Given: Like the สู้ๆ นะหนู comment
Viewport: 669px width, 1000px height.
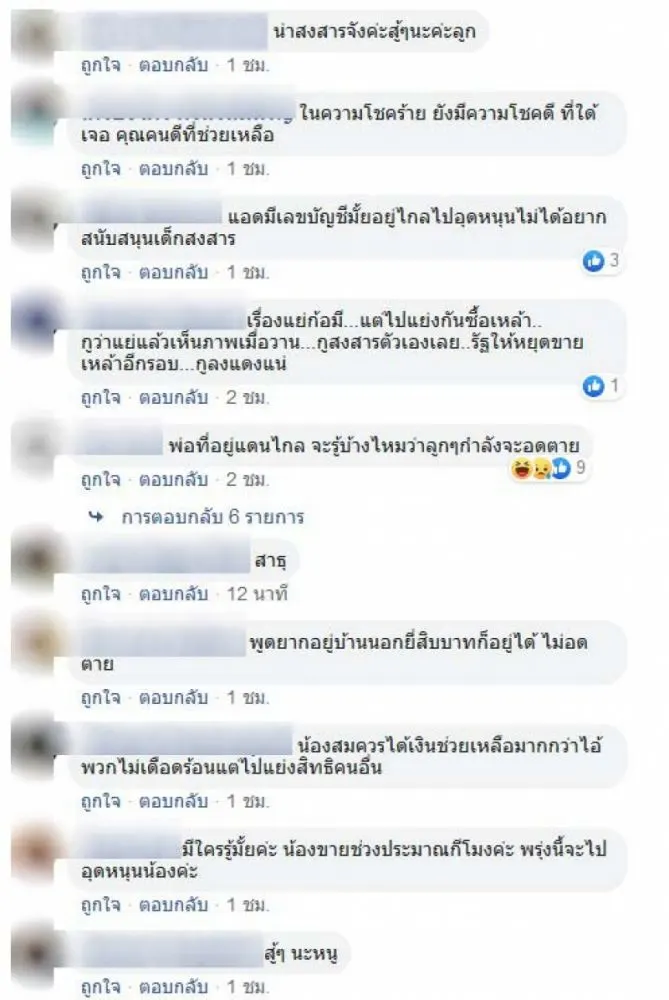Looking at the screenshot, I should (100, 987).
